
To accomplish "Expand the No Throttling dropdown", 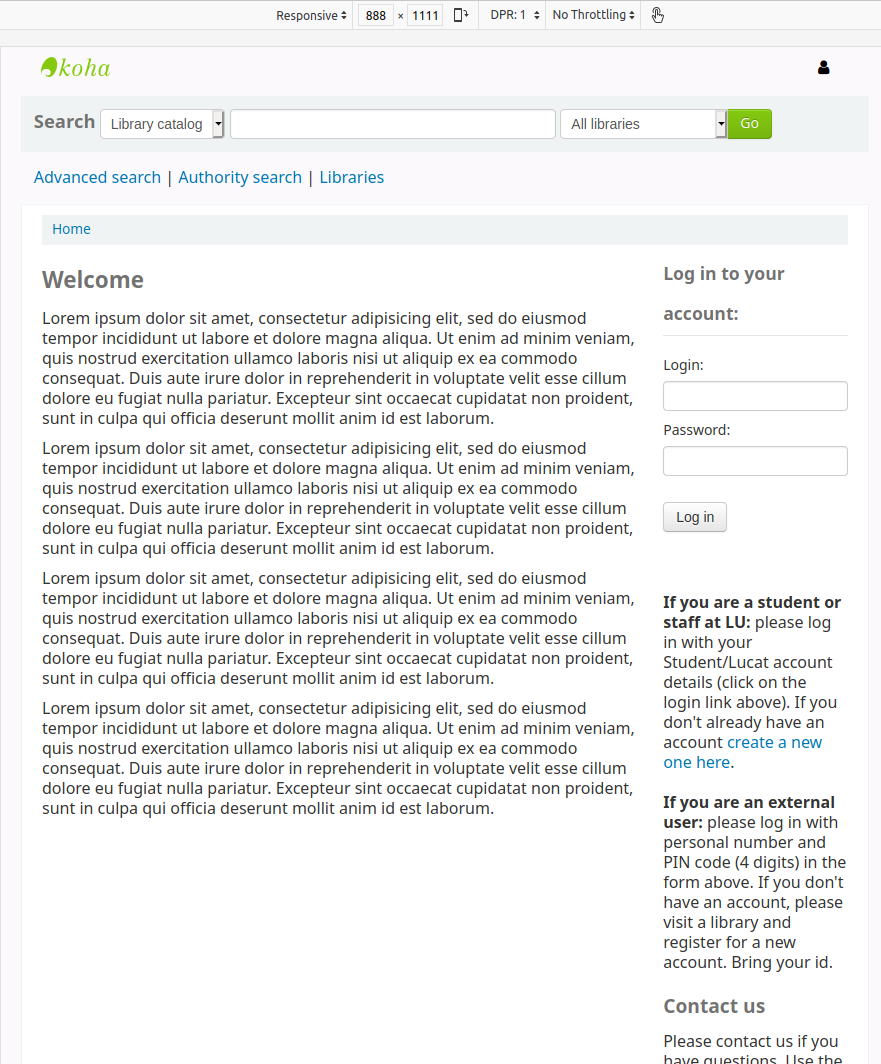I will point(594,15).
